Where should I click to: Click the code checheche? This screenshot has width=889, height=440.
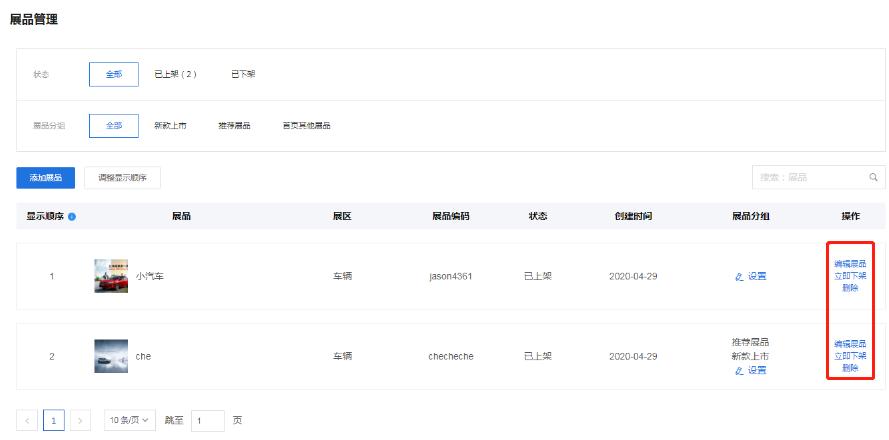(x=451, y=357)
